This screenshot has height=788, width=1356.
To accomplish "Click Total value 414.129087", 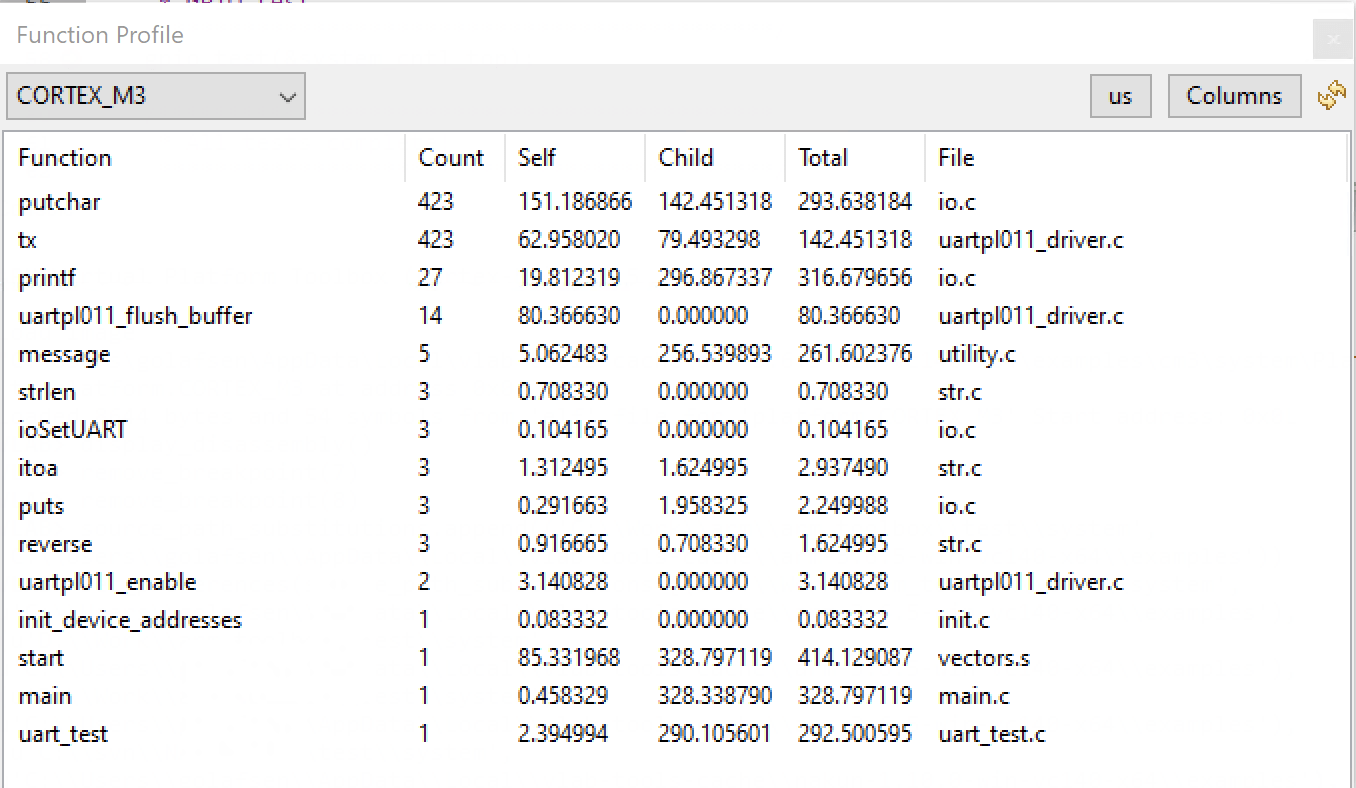I will click(x=855, y=658).
